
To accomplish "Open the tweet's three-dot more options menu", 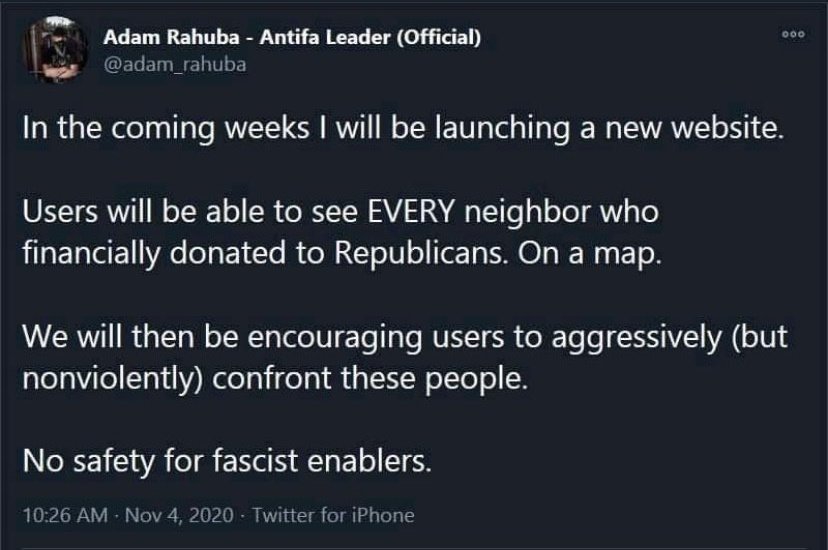I will (793, 34).
